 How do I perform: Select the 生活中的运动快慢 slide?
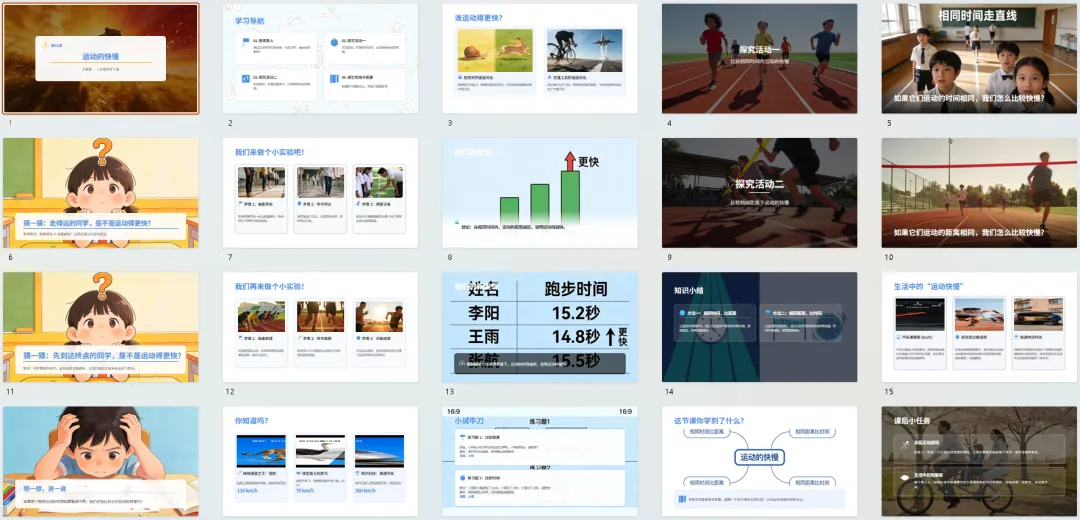[x=979, y=327]
